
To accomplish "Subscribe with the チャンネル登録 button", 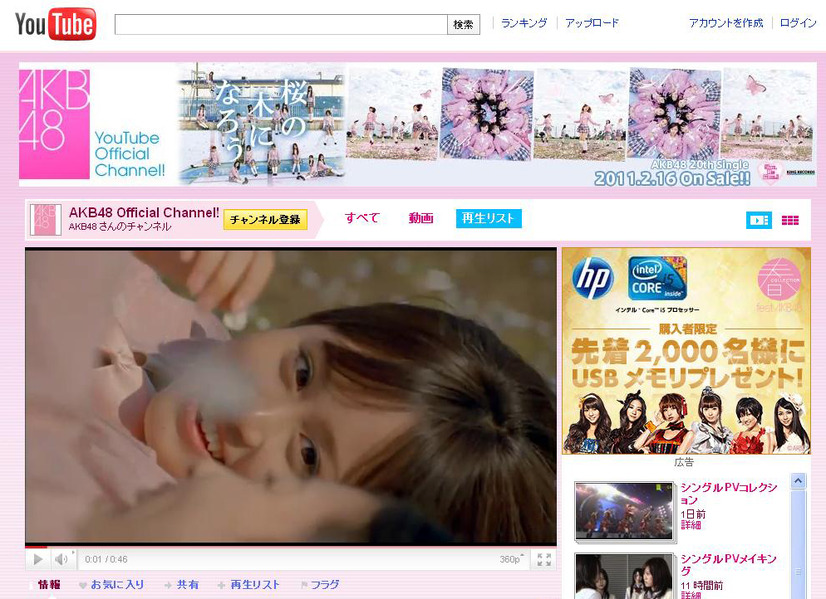I will [x=266, y=220].
